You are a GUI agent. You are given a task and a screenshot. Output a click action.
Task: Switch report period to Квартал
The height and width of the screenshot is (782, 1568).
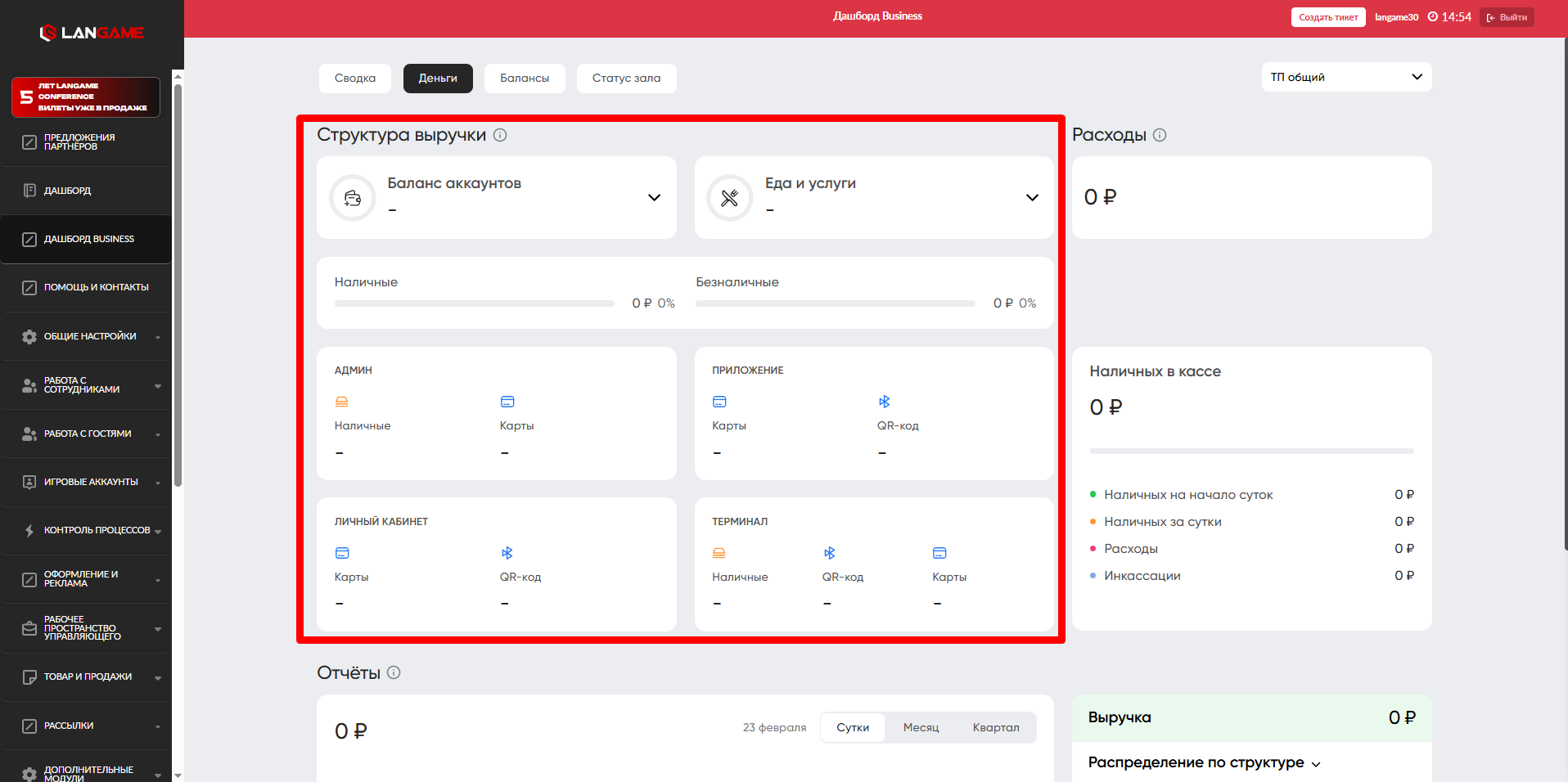[995, 727]
